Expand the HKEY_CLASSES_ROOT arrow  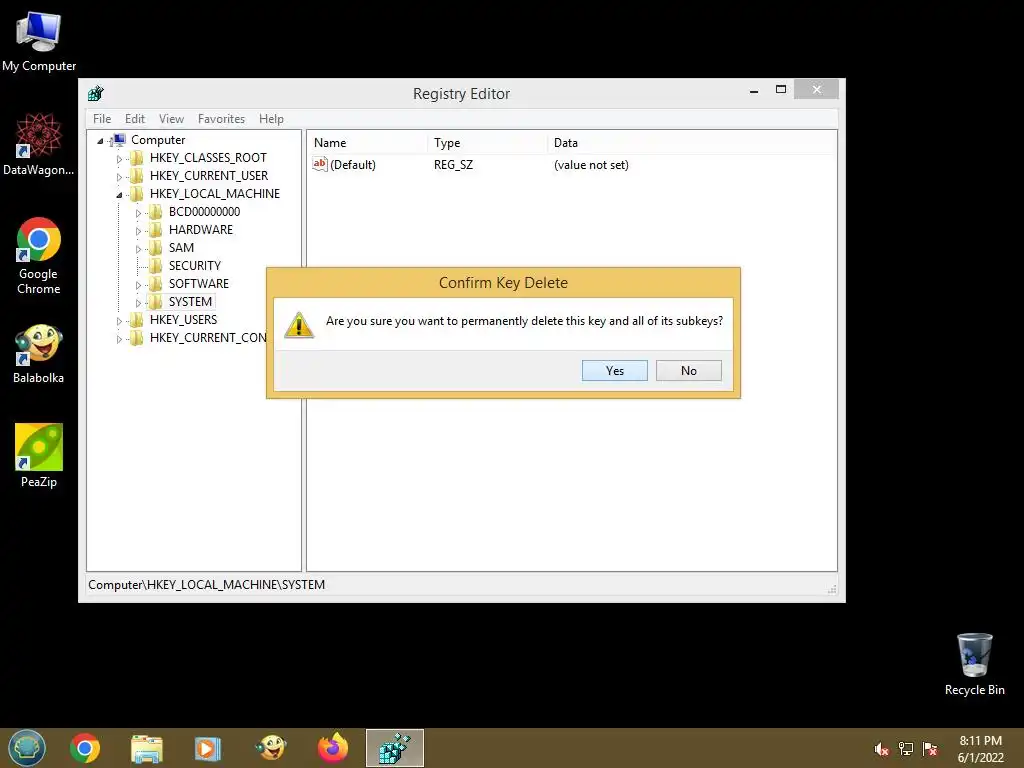click(x=119, y=159)
